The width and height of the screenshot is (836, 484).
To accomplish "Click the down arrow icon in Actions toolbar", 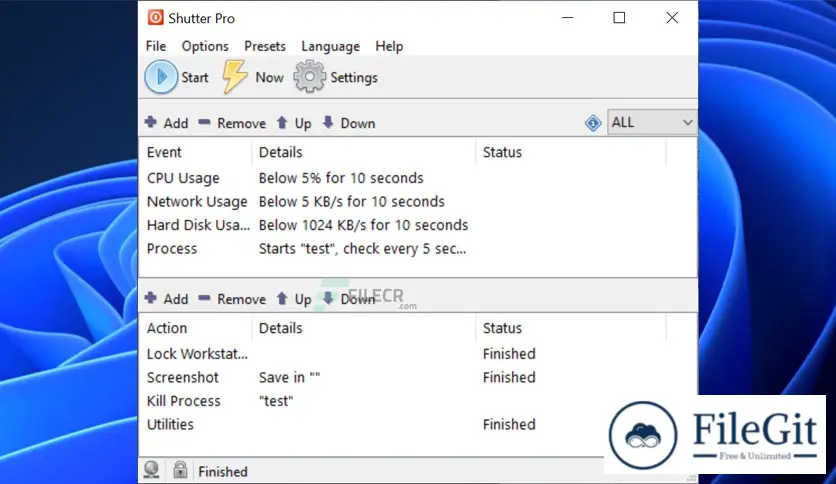I will (x=328, y=298).
